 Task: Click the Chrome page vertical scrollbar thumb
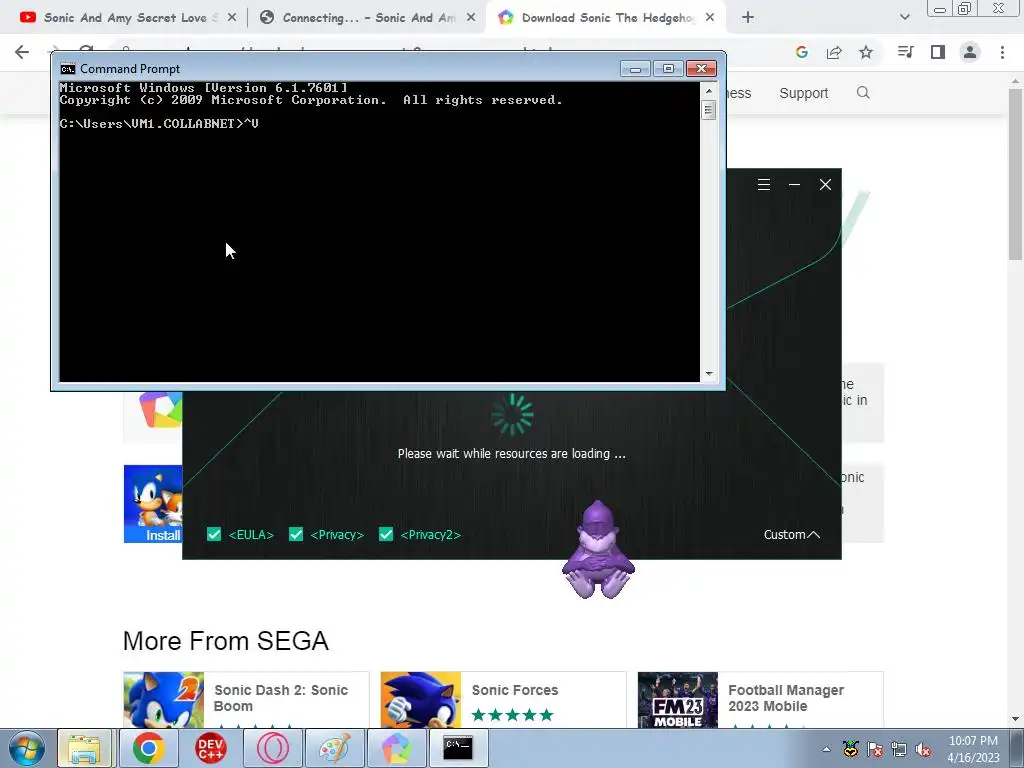point(1015,174)
